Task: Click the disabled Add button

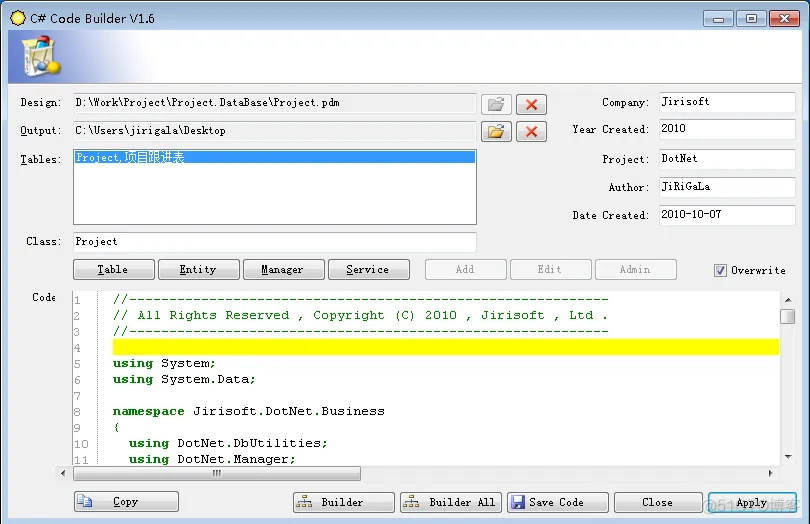Action: 465,269
